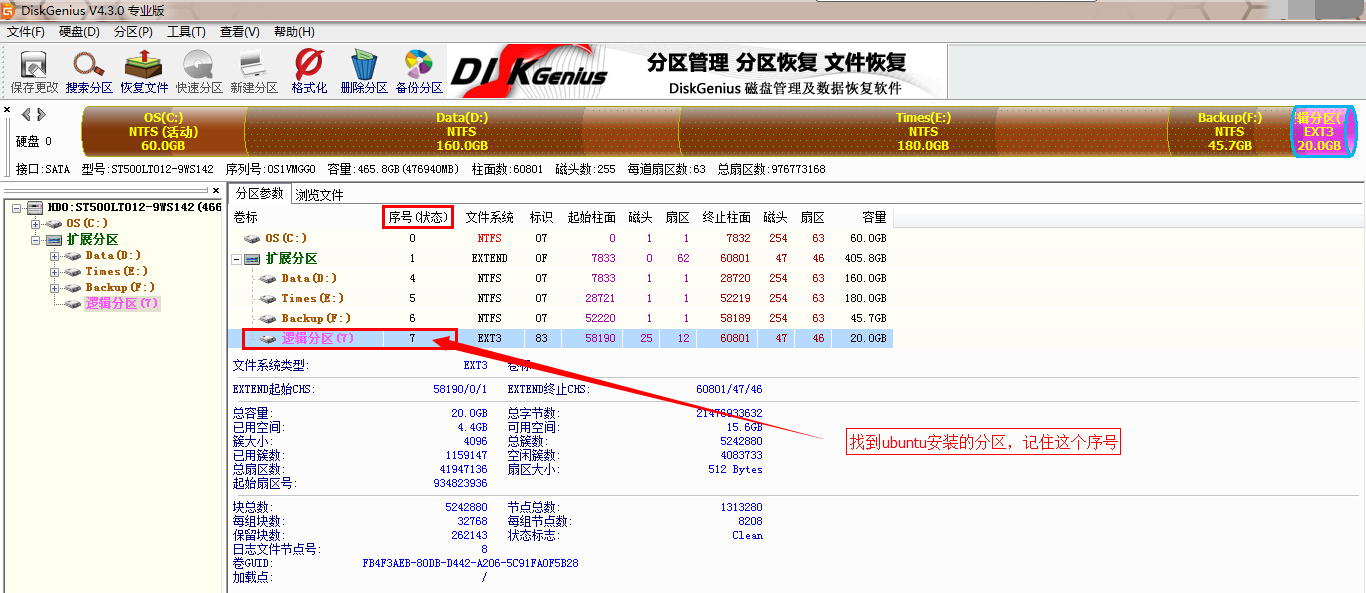Close the left tree panel using X
This screenshot has width=1366, height=593.
click(215, 190)
